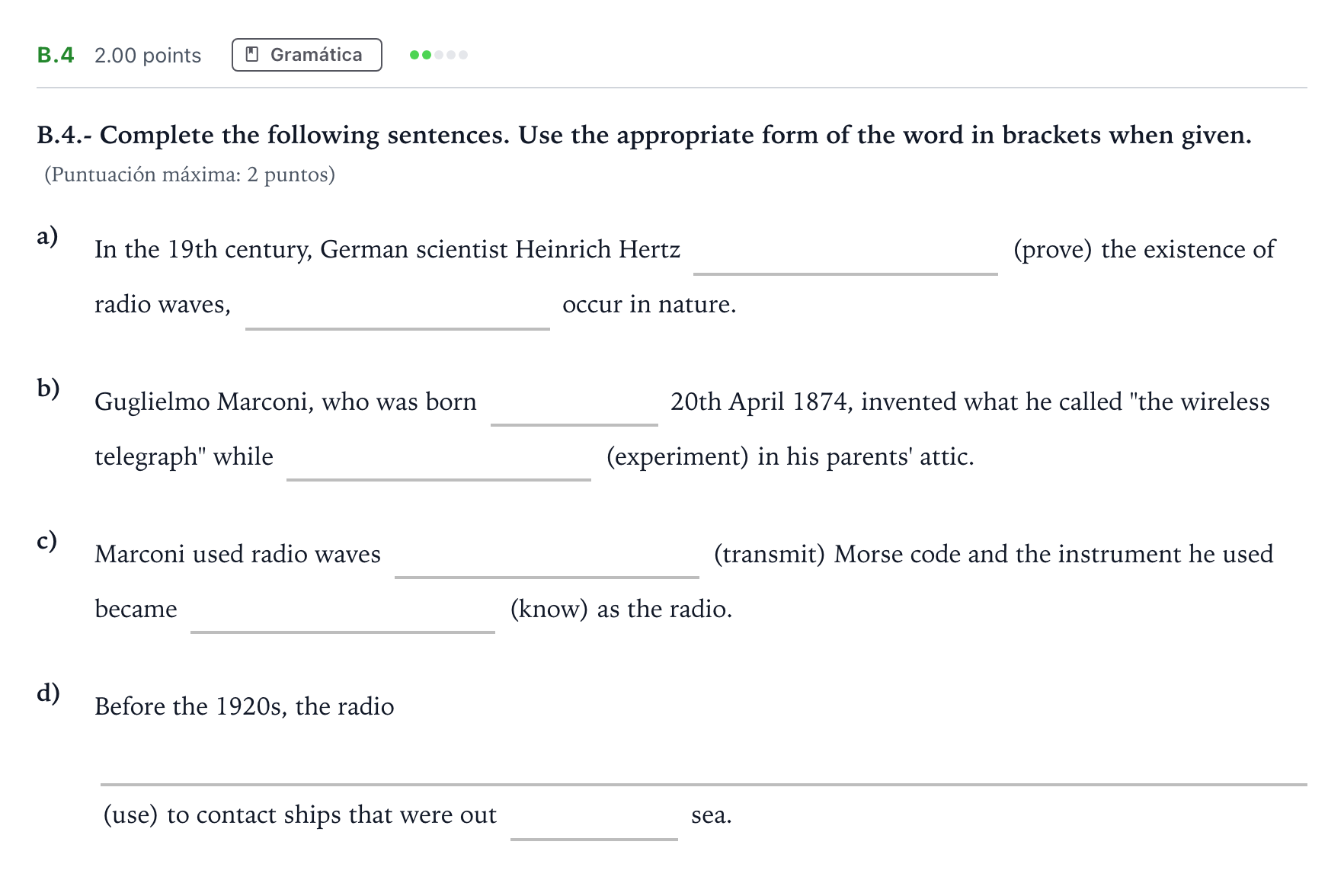Click the long blank after 'the radio'
This screenshot has height=896, width=1344.
pos(704,762)
